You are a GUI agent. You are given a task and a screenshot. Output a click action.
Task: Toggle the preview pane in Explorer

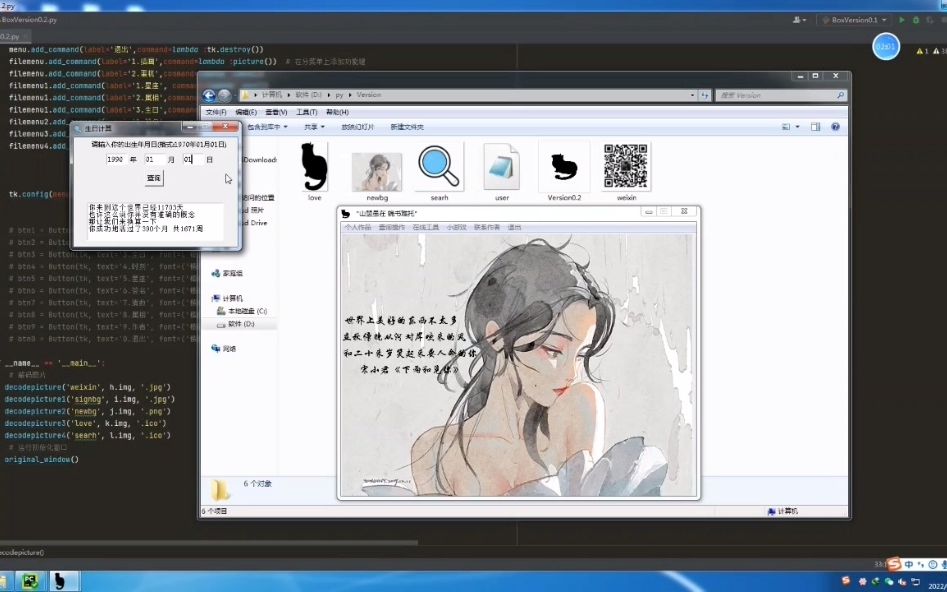[815, 126]
